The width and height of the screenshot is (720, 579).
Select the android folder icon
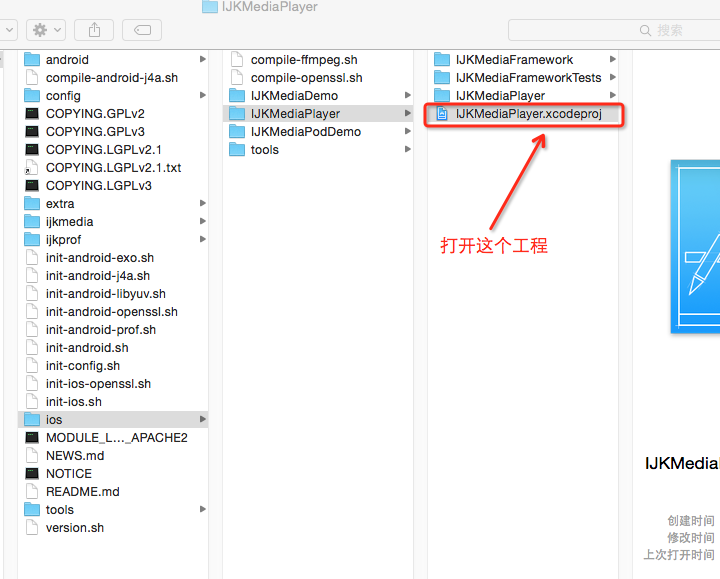click(x=32, y=59)
